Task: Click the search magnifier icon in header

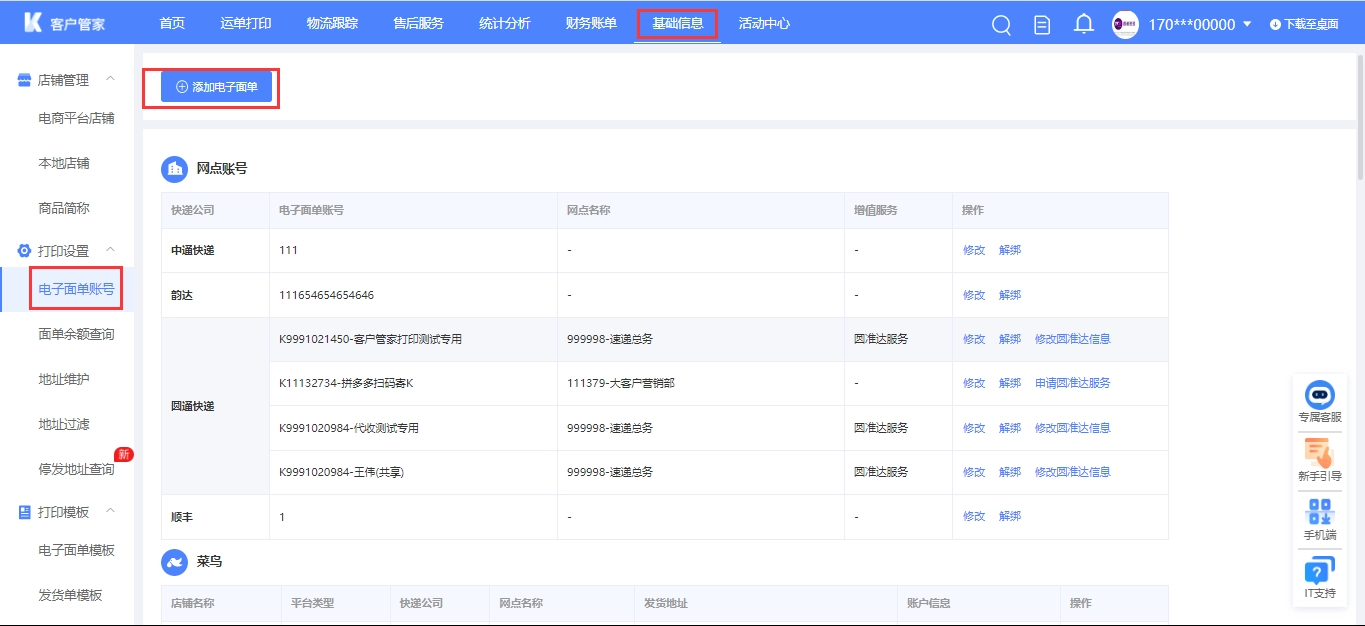Action: pyautogui.click(x=1001, y=25)
